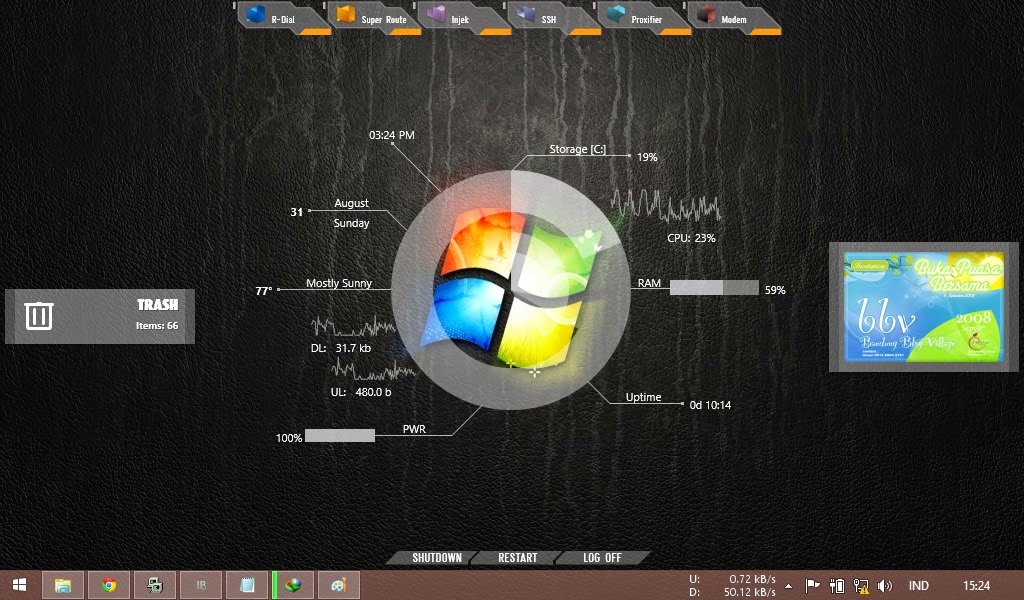
Task: Click the IND input language indicator
Action: pyautogui.click(x=918, y=586)
